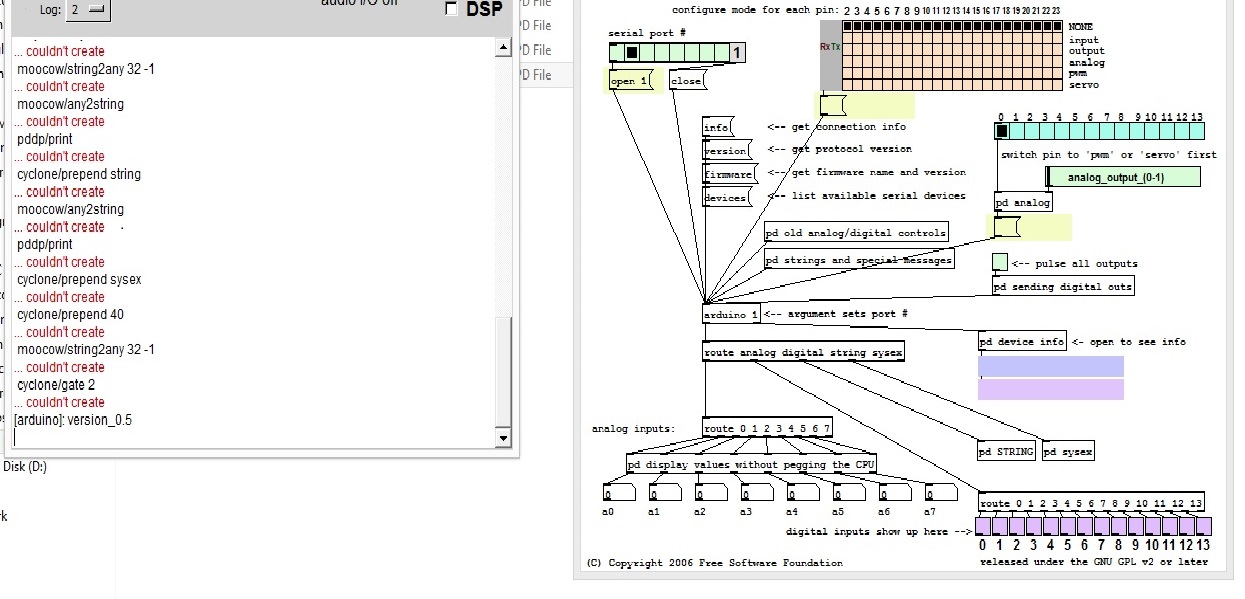Select pin 13 in the pin radio row
This screenshot has width=1245, height=599.
[x=1197, y=130]
